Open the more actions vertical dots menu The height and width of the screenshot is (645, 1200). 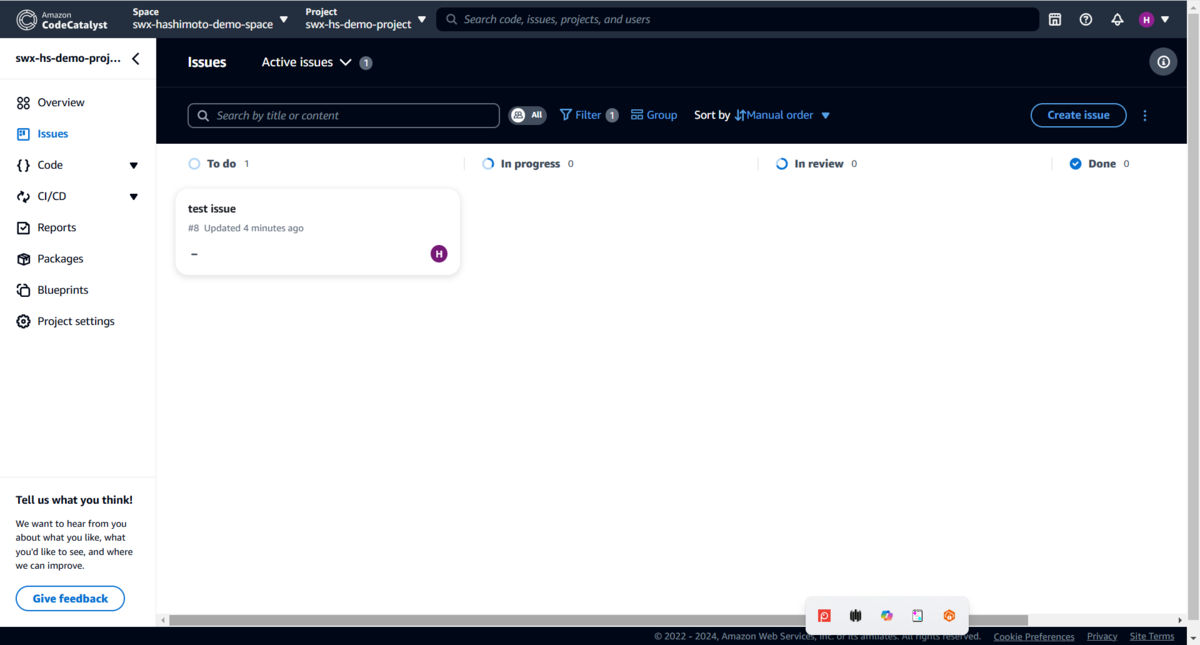coord(1145,115)
